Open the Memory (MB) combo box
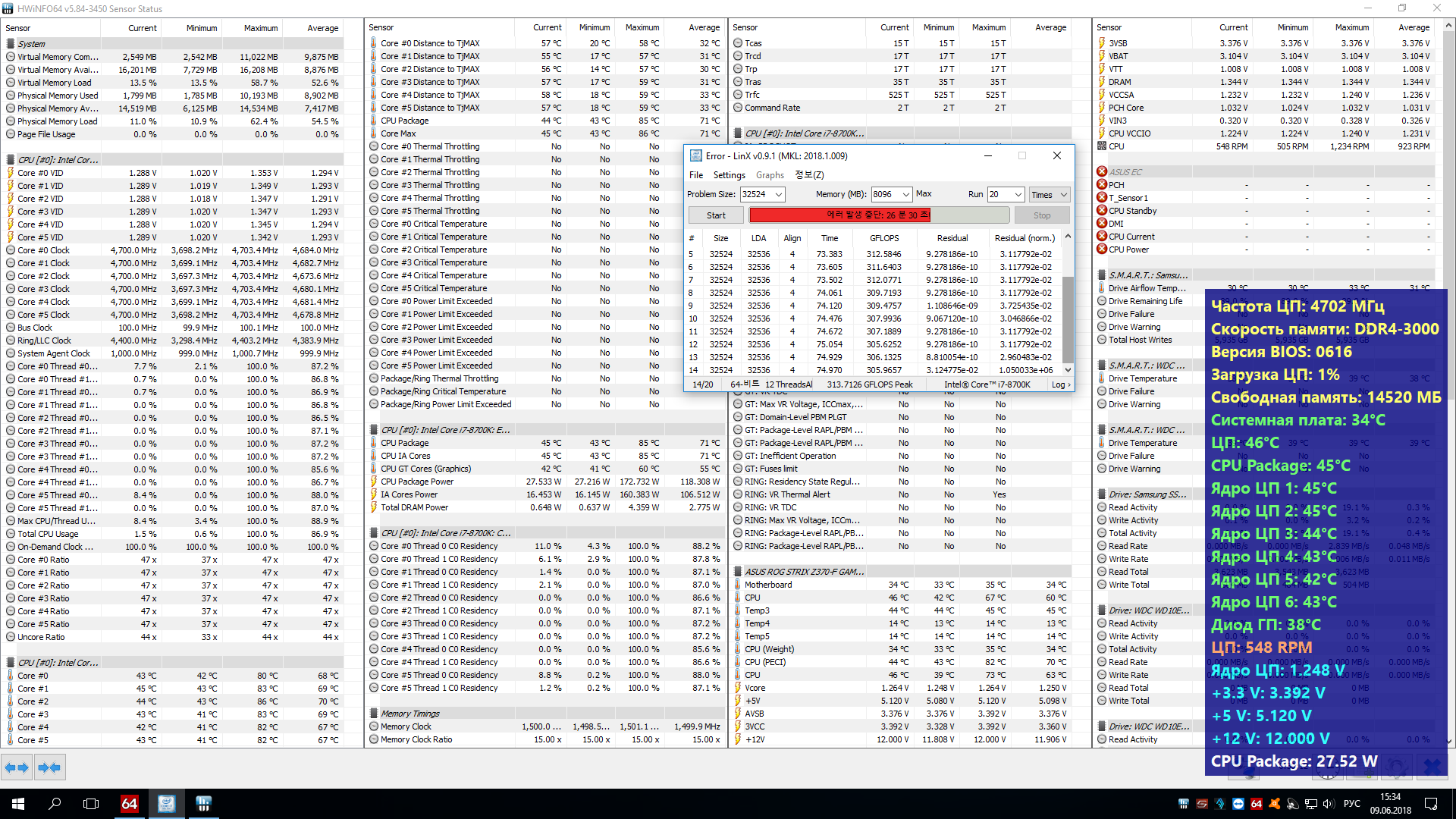1456x819 pixels. [906, 195]
